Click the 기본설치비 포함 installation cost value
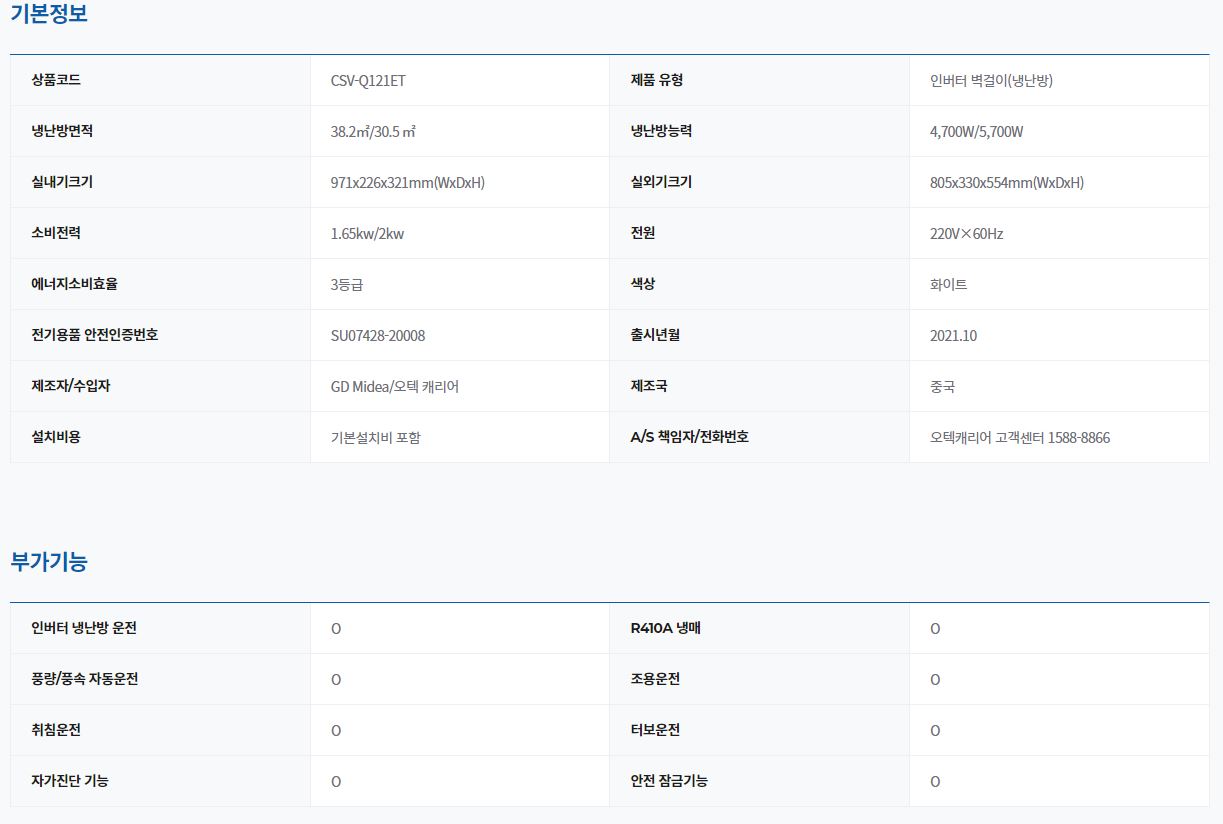Viewport: 1223px width, 824px height. click(x=375, y=438)
